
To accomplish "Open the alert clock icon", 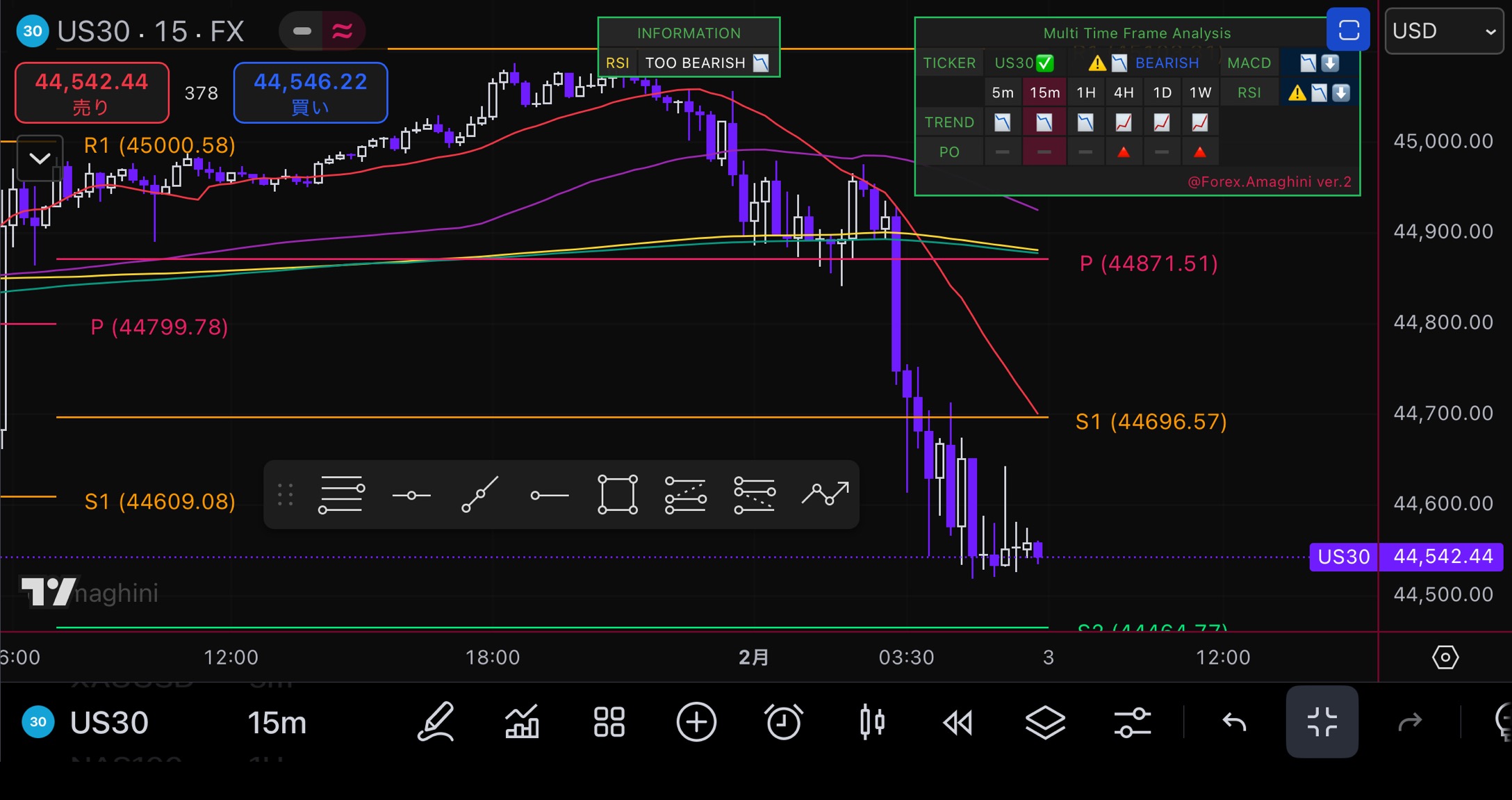I will click(784, 722).
